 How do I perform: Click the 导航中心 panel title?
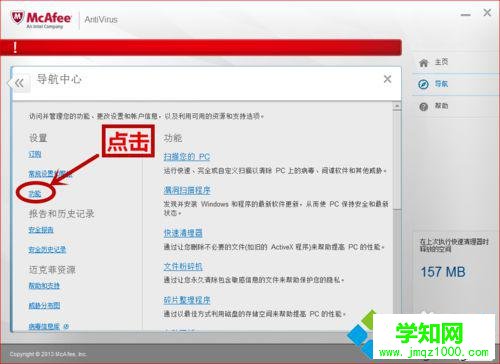tap(59, 79)
